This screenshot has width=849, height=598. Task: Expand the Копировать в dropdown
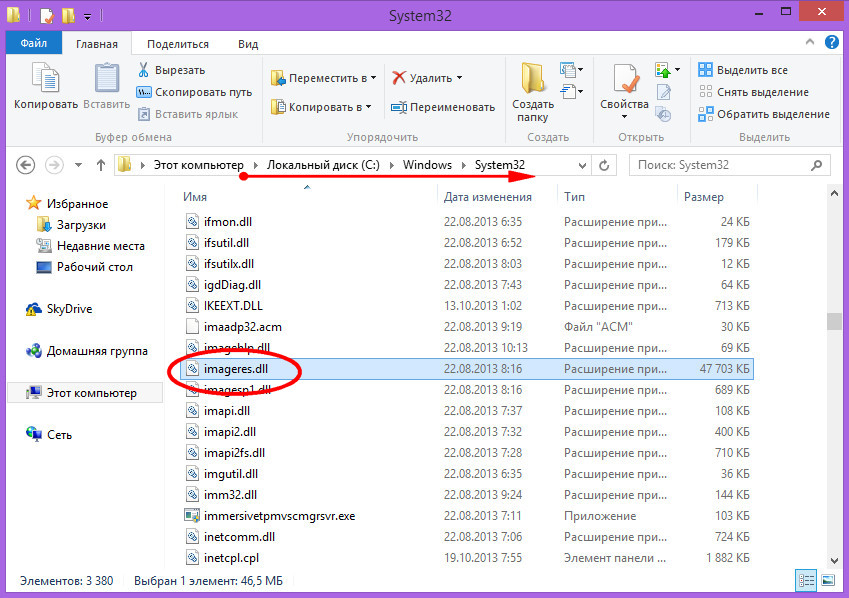(368, 107)
